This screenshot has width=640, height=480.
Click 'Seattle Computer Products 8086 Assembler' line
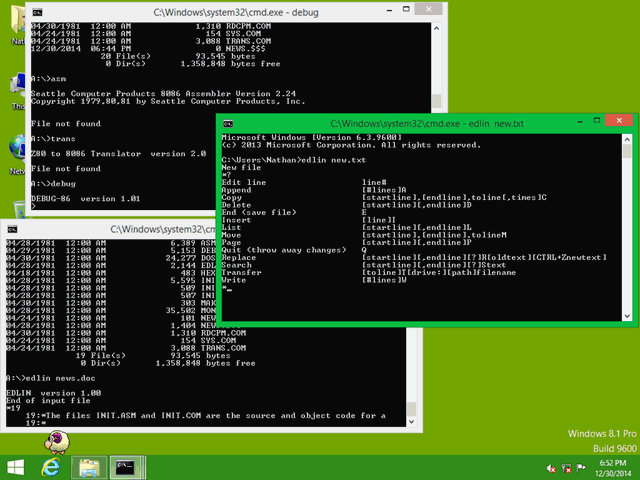tap(163, 94)
